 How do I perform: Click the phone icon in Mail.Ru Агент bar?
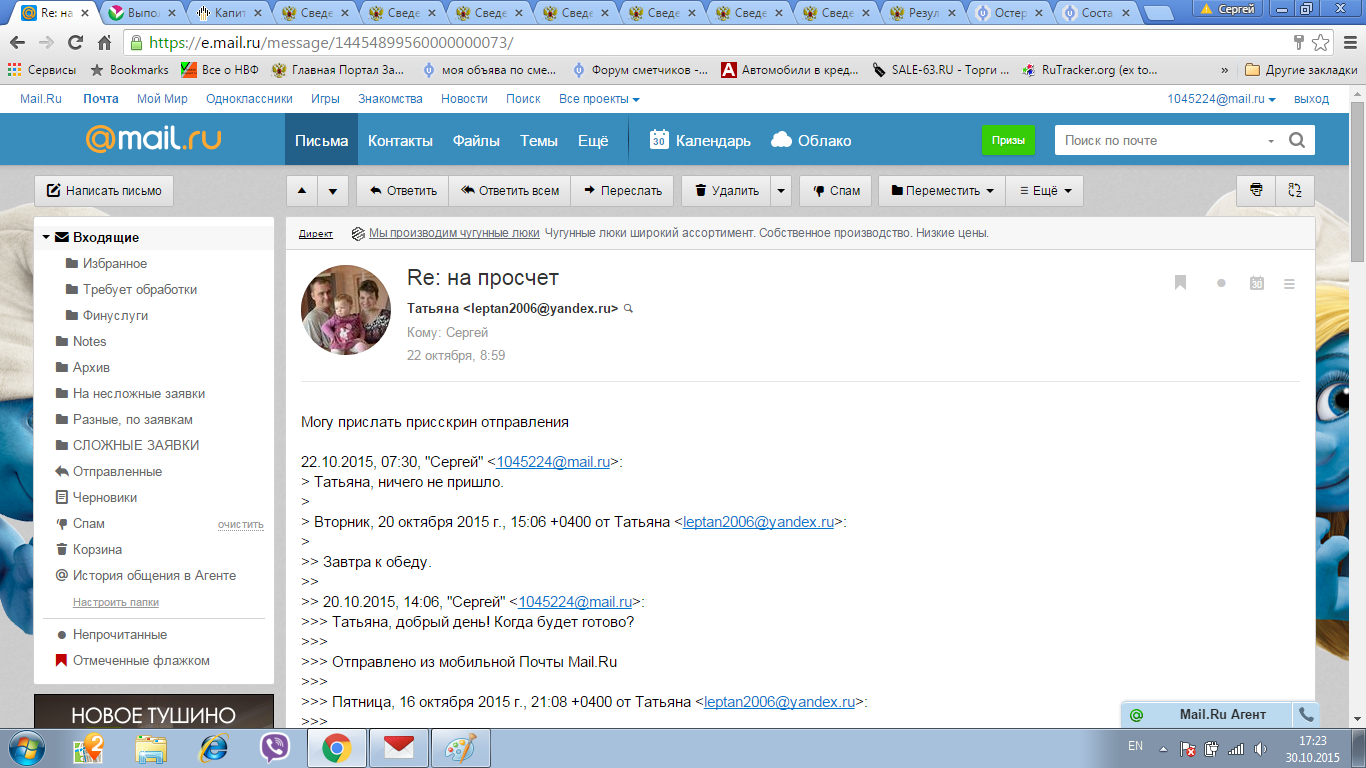tap(1305, 714)
